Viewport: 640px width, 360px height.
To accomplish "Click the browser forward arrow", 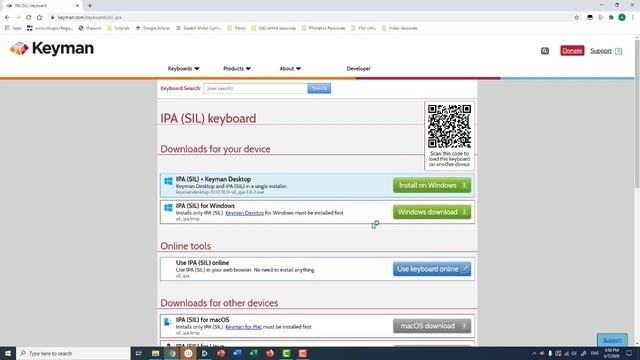I will click(x=18, y=17).
